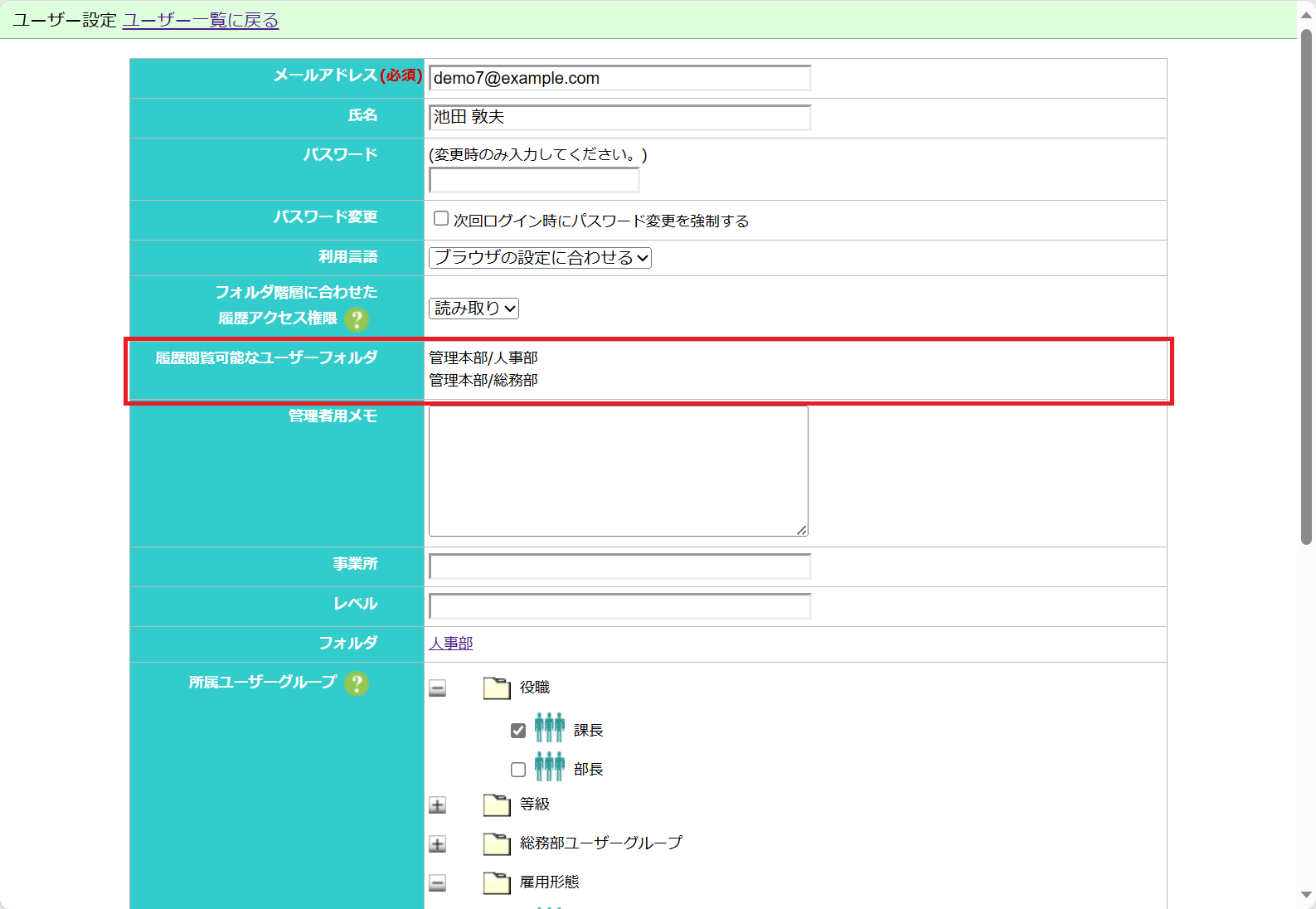1316x909 pixels.
Task: Return via ユーザー一覧に戻る link
Action: (x=201, y=20)
